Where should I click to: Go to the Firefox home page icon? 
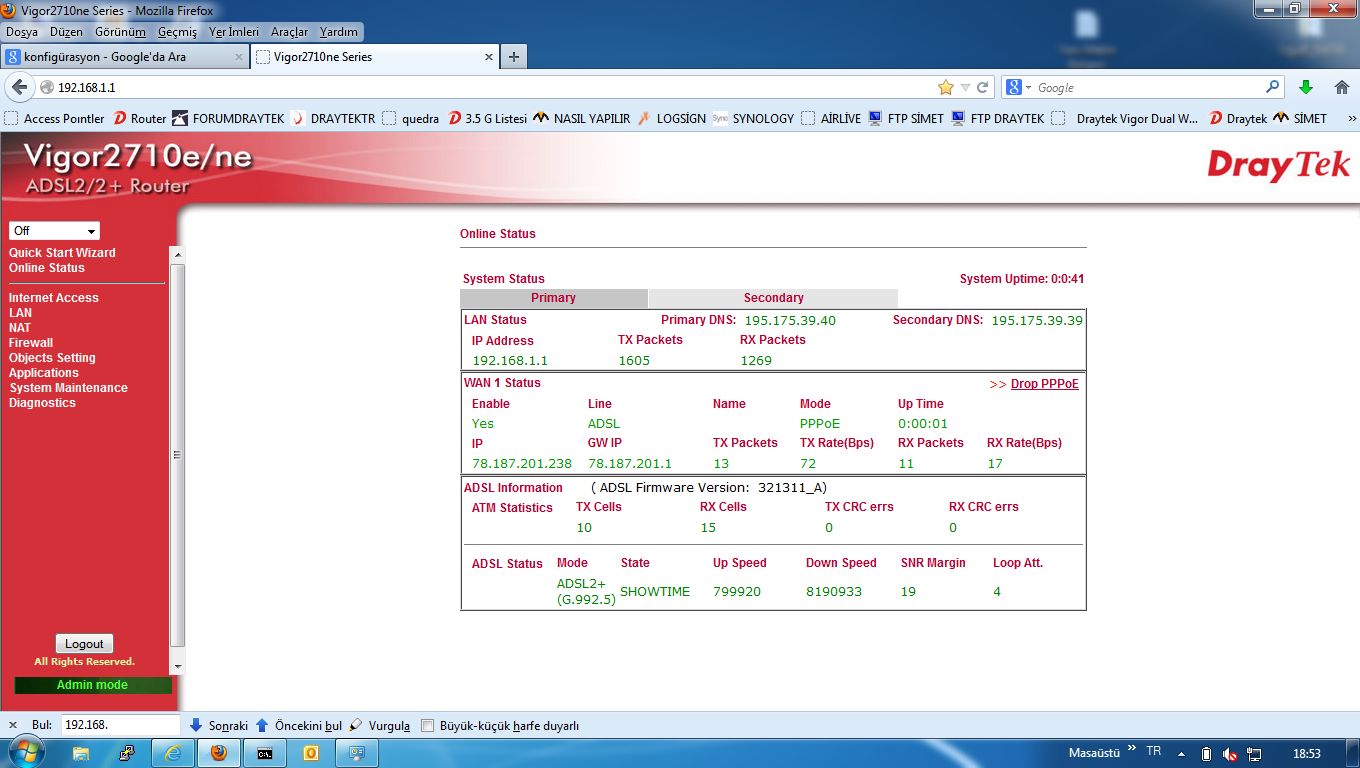point(1341,87)
